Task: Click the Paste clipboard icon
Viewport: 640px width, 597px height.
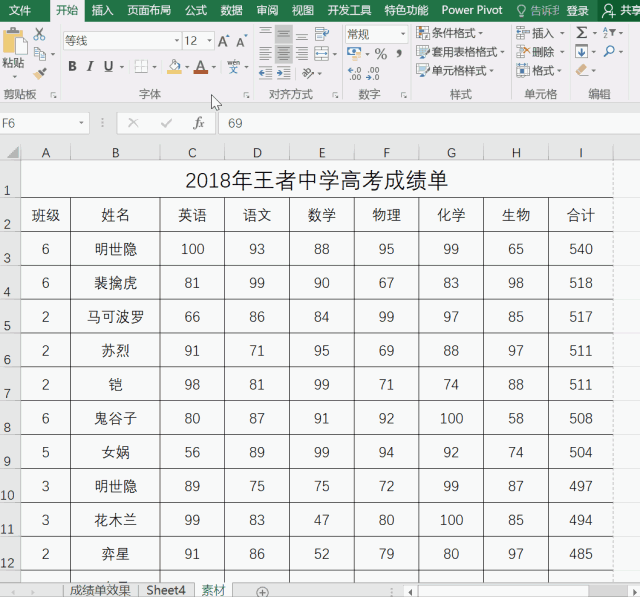Action: tap(15, 42)
